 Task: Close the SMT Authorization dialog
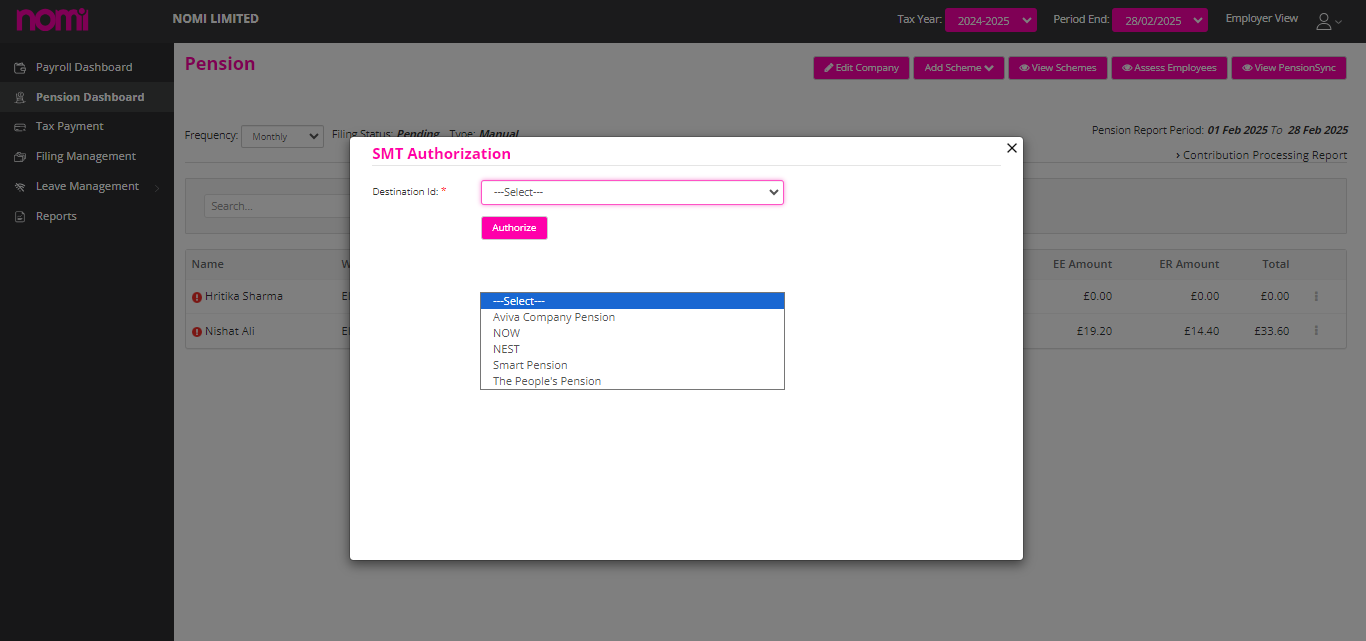(x=1011, y=148)
